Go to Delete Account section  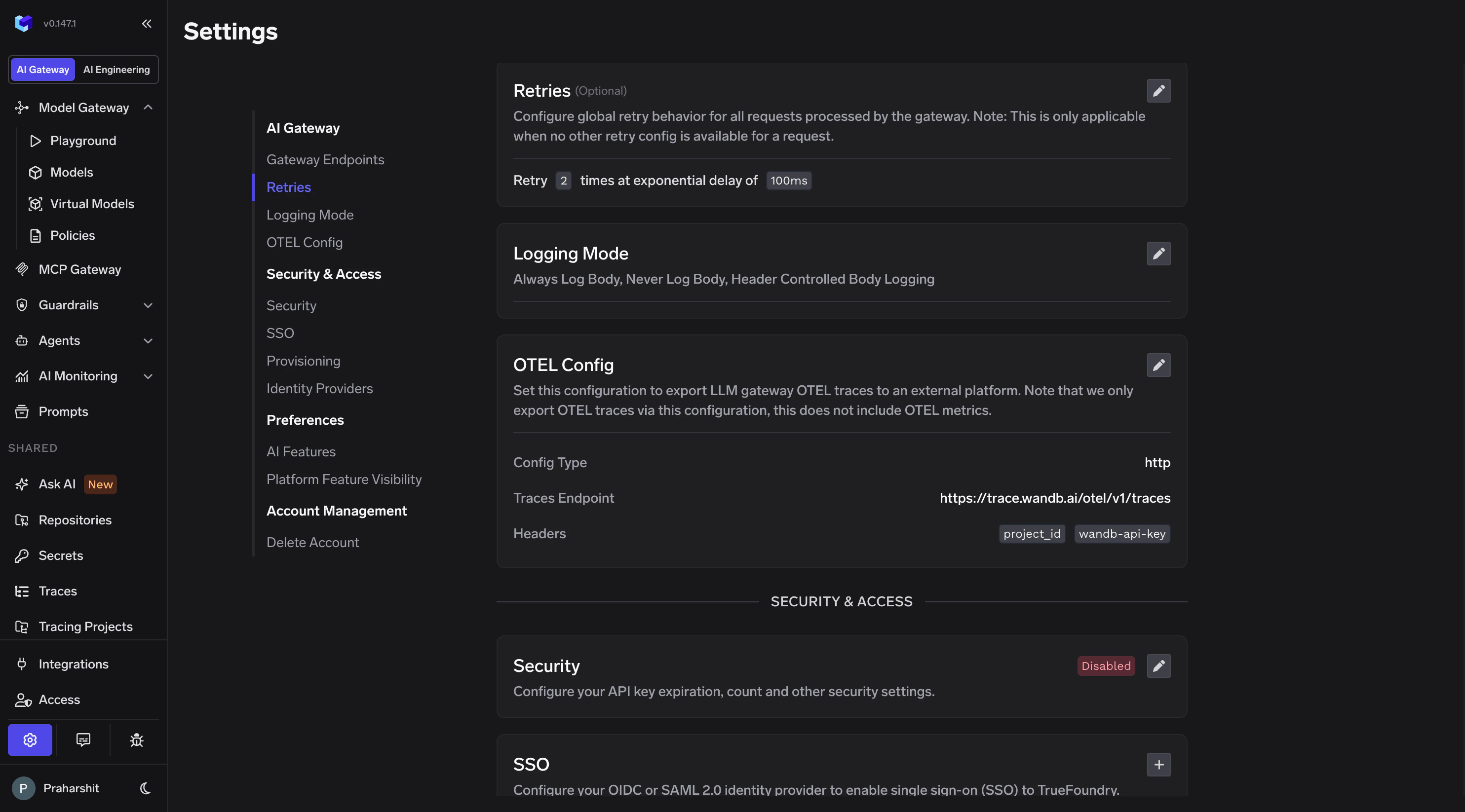tap(313, 543)
